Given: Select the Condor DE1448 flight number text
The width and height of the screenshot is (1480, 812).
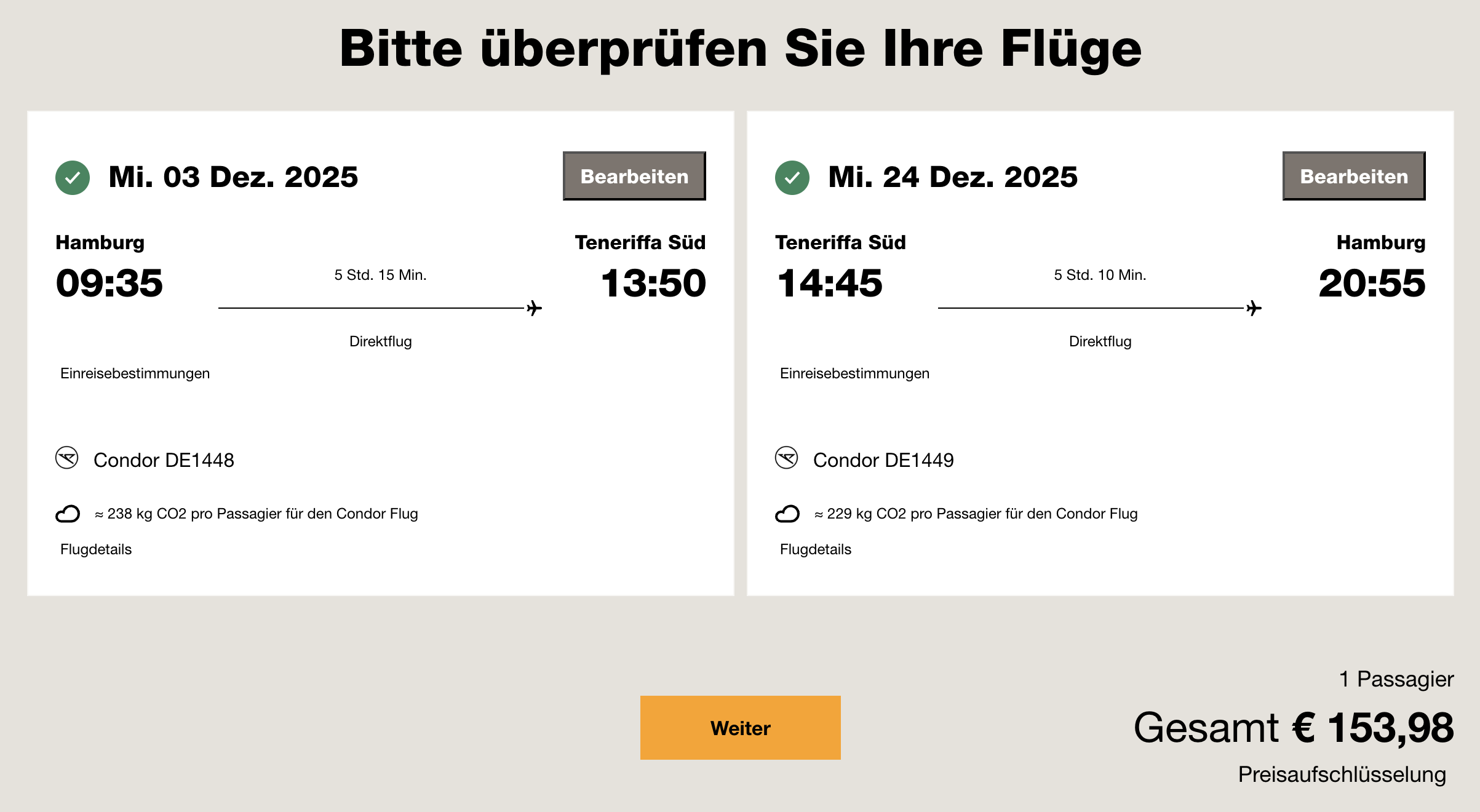Looking at the screenshot, I should 164,460.
